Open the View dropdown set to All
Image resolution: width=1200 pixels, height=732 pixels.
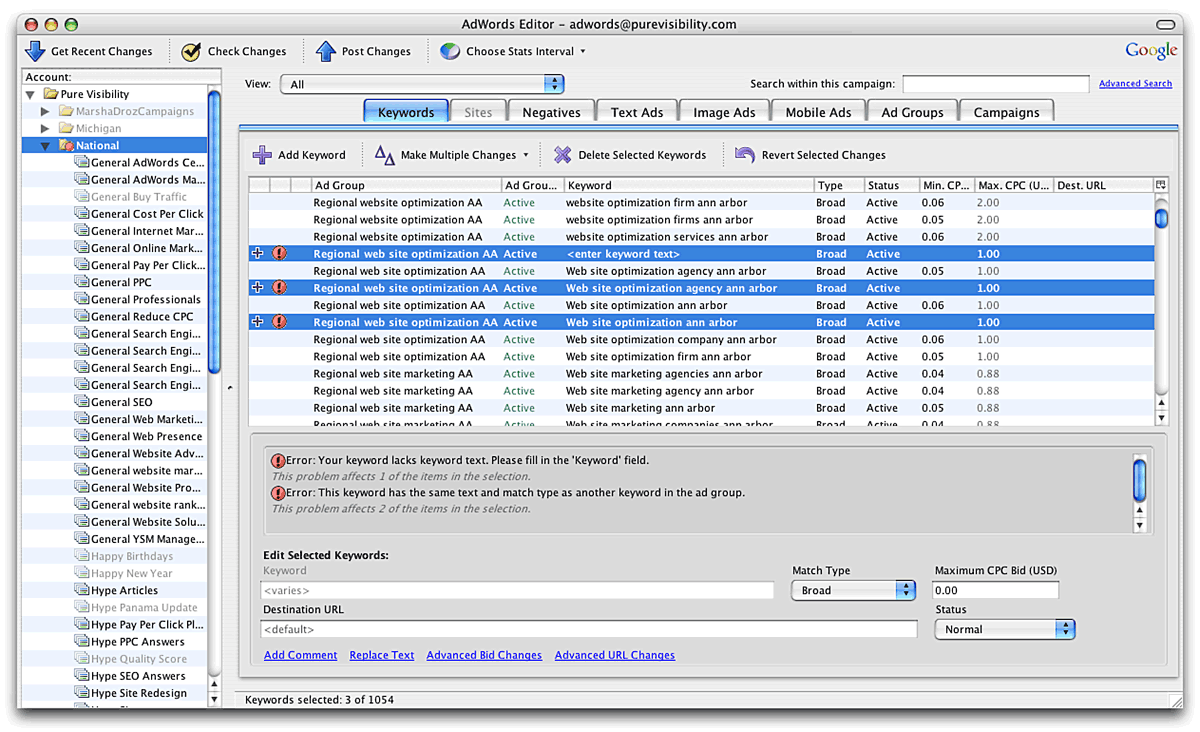[422, 85]
